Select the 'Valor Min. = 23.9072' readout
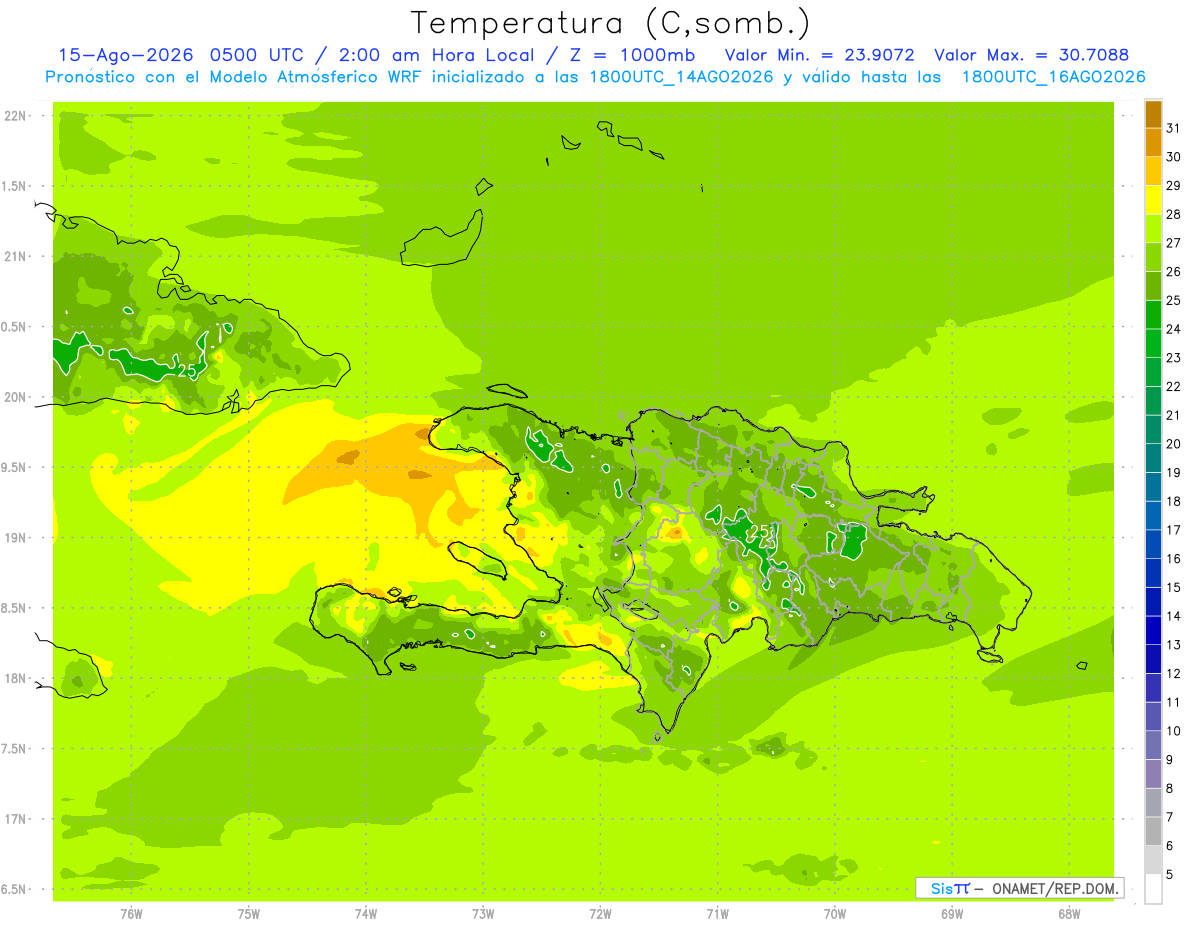The width and height of the screenshot is (1200, 927). click(x=819, y=55)
